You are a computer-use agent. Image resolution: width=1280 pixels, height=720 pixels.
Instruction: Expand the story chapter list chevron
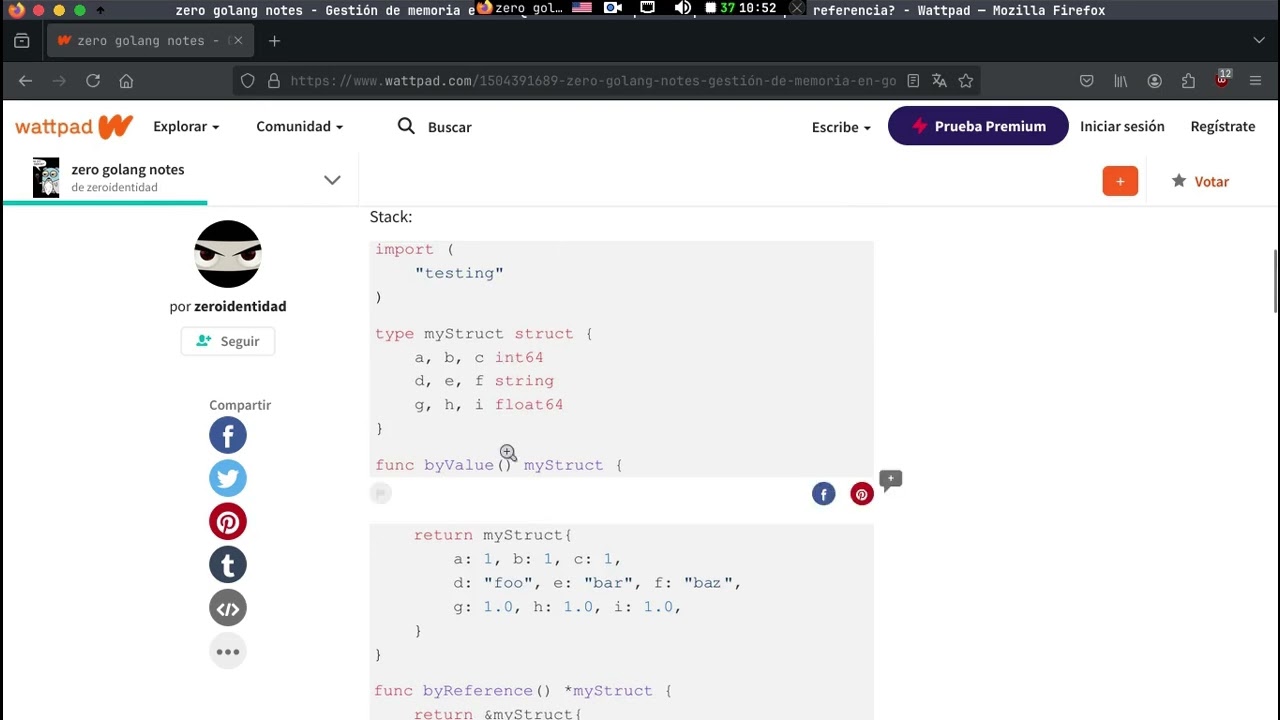[x=332, y=180]
